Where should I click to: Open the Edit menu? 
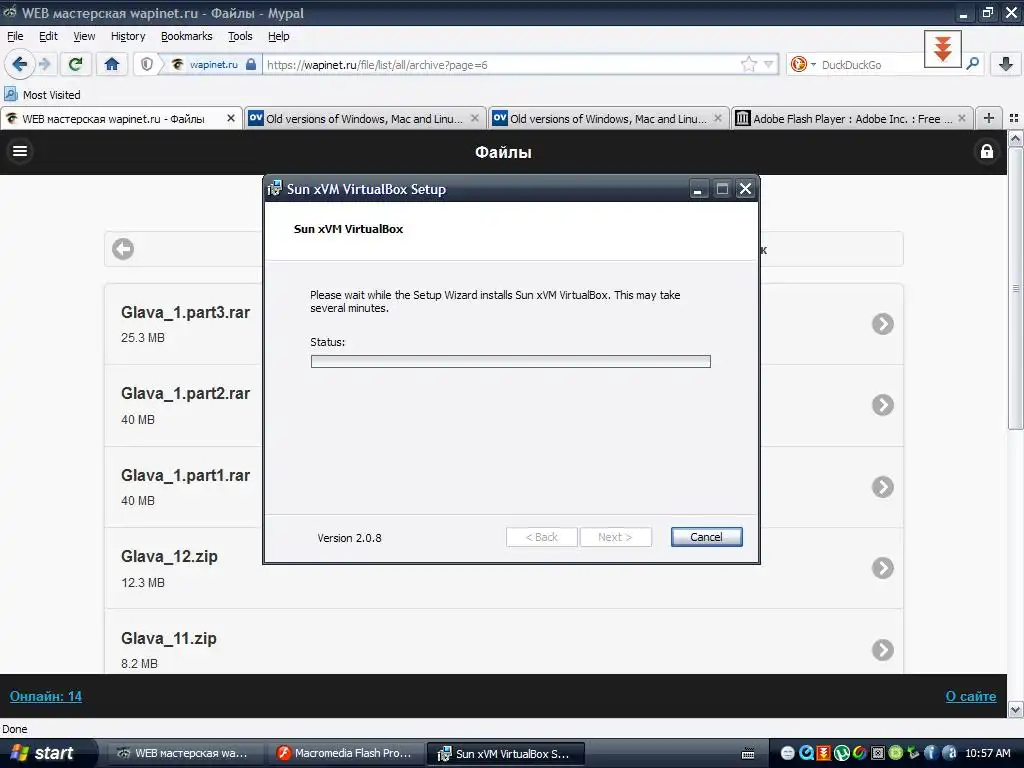[48, 36]
